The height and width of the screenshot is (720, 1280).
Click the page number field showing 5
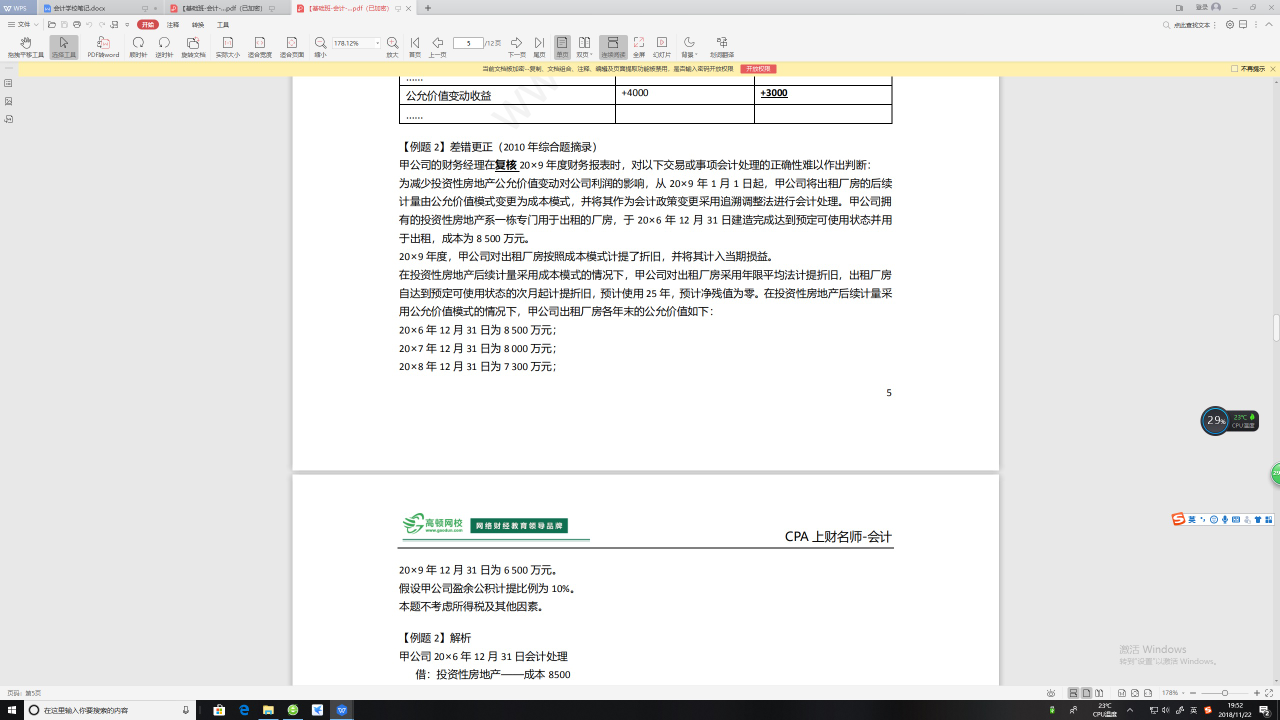pyautogui.click(x=469, y=42)
